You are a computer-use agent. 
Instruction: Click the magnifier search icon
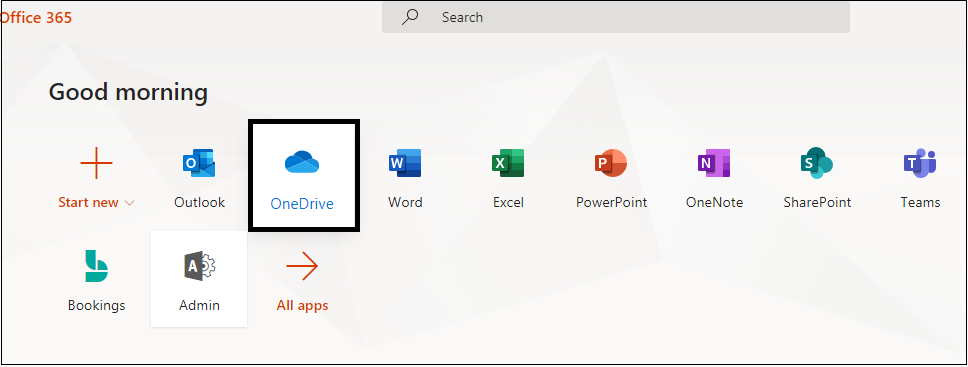[410, 17]
